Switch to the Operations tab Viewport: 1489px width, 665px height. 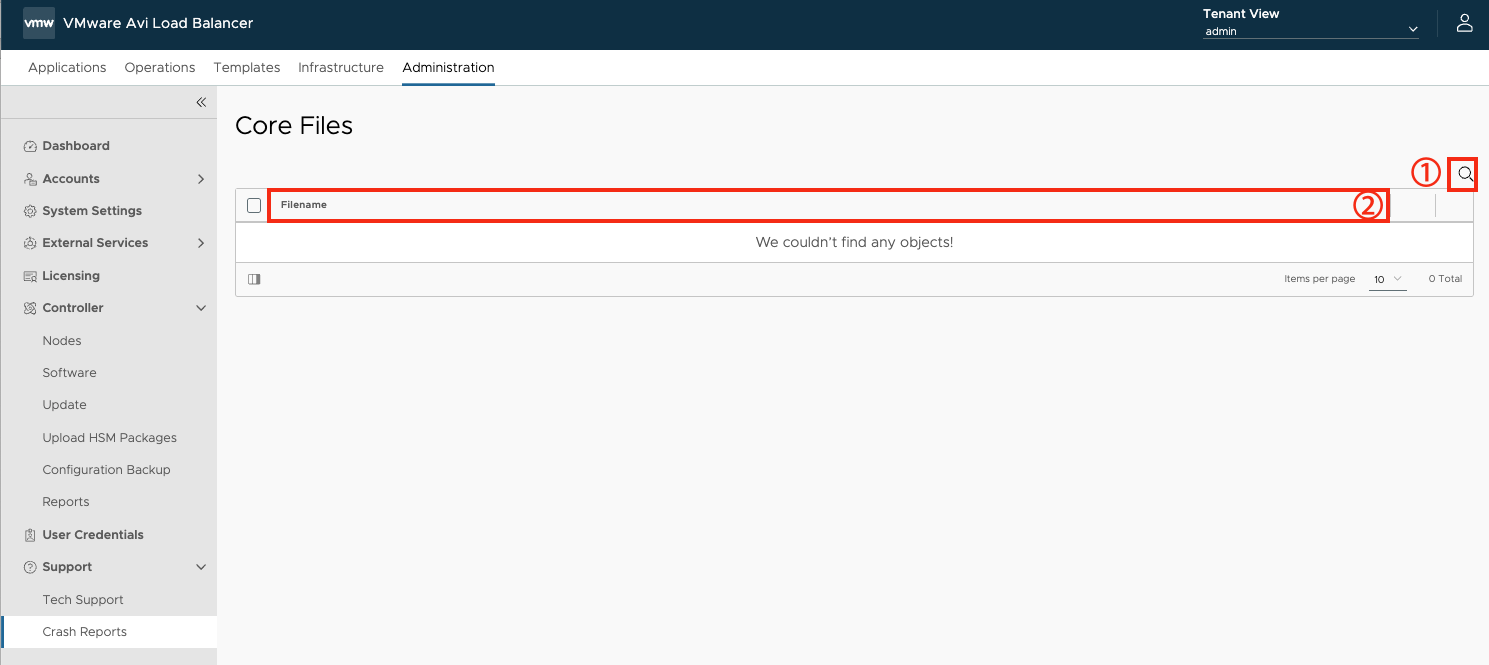click(160, 68)
